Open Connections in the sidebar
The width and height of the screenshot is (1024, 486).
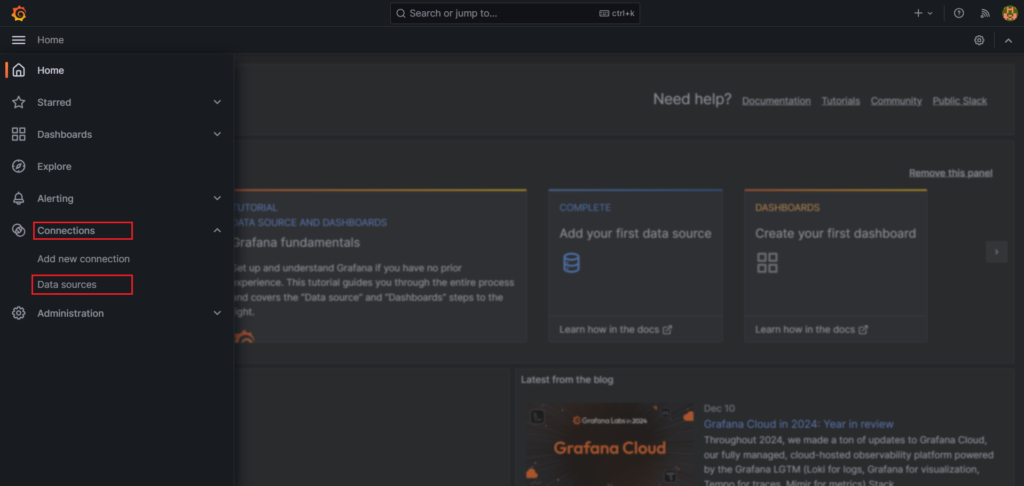point(66,231)
